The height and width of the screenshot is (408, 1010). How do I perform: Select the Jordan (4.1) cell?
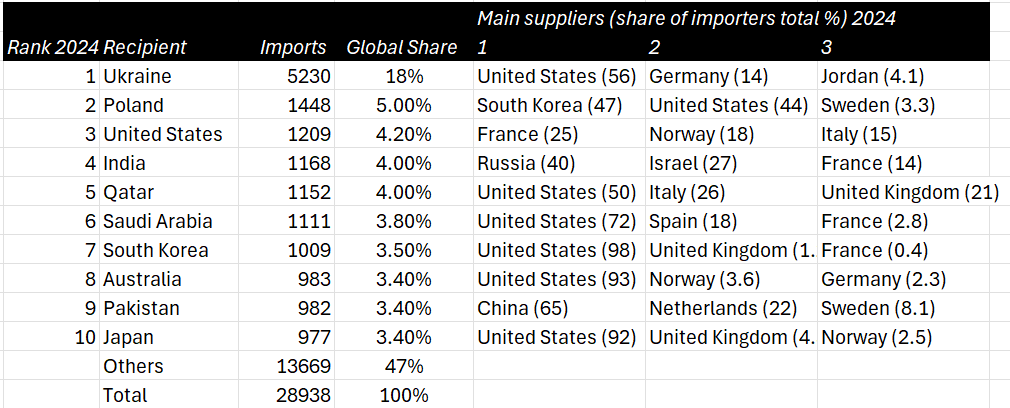(x=903, y=77)
